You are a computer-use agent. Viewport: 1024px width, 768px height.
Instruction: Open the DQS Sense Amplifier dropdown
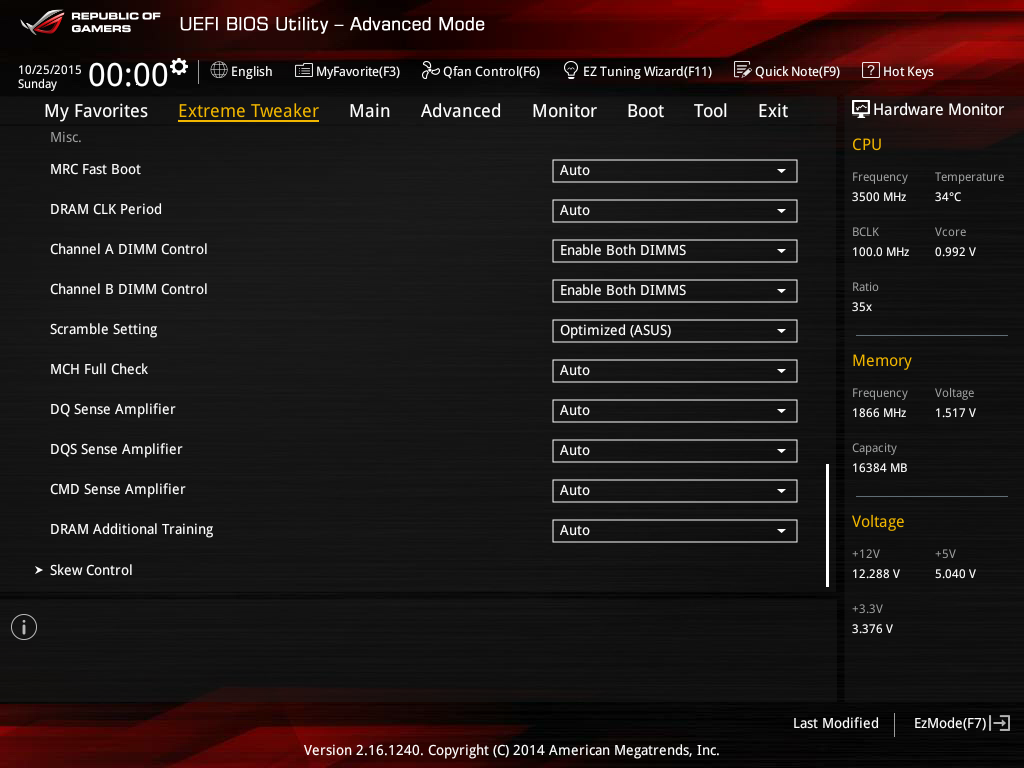(x=675, y=451)
